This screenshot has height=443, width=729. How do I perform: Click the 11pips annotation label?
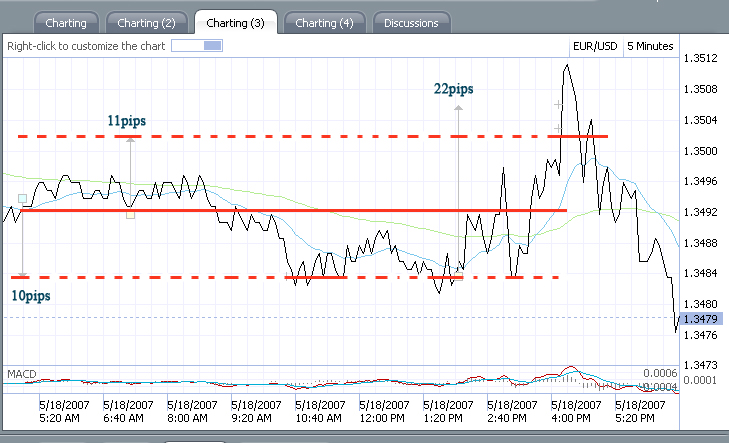pyautogui.click(x=126, y=121)
